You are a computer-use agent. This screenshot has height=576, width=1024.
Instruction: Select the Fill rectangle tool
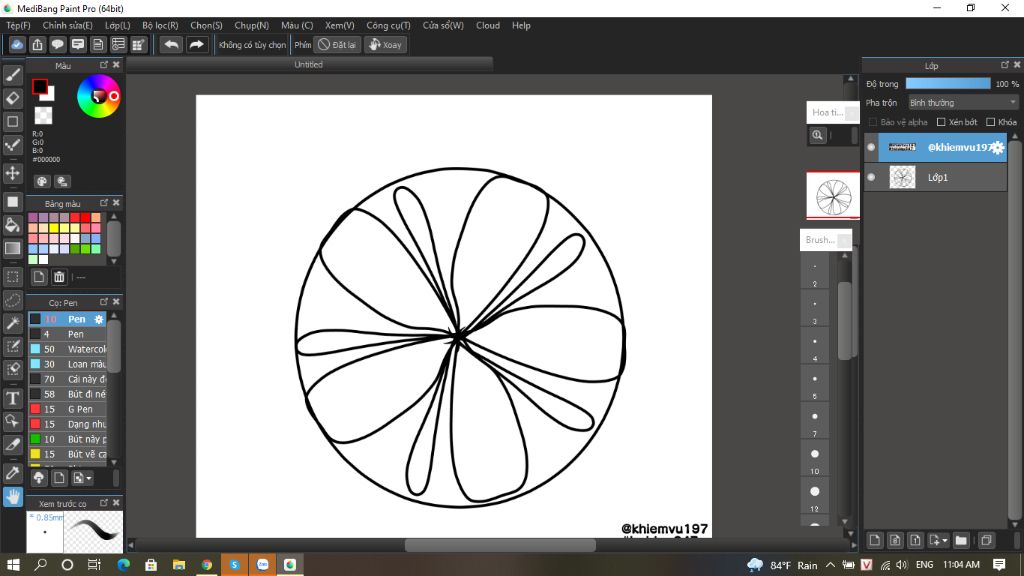pyautogui.click(x=12, y=202)
